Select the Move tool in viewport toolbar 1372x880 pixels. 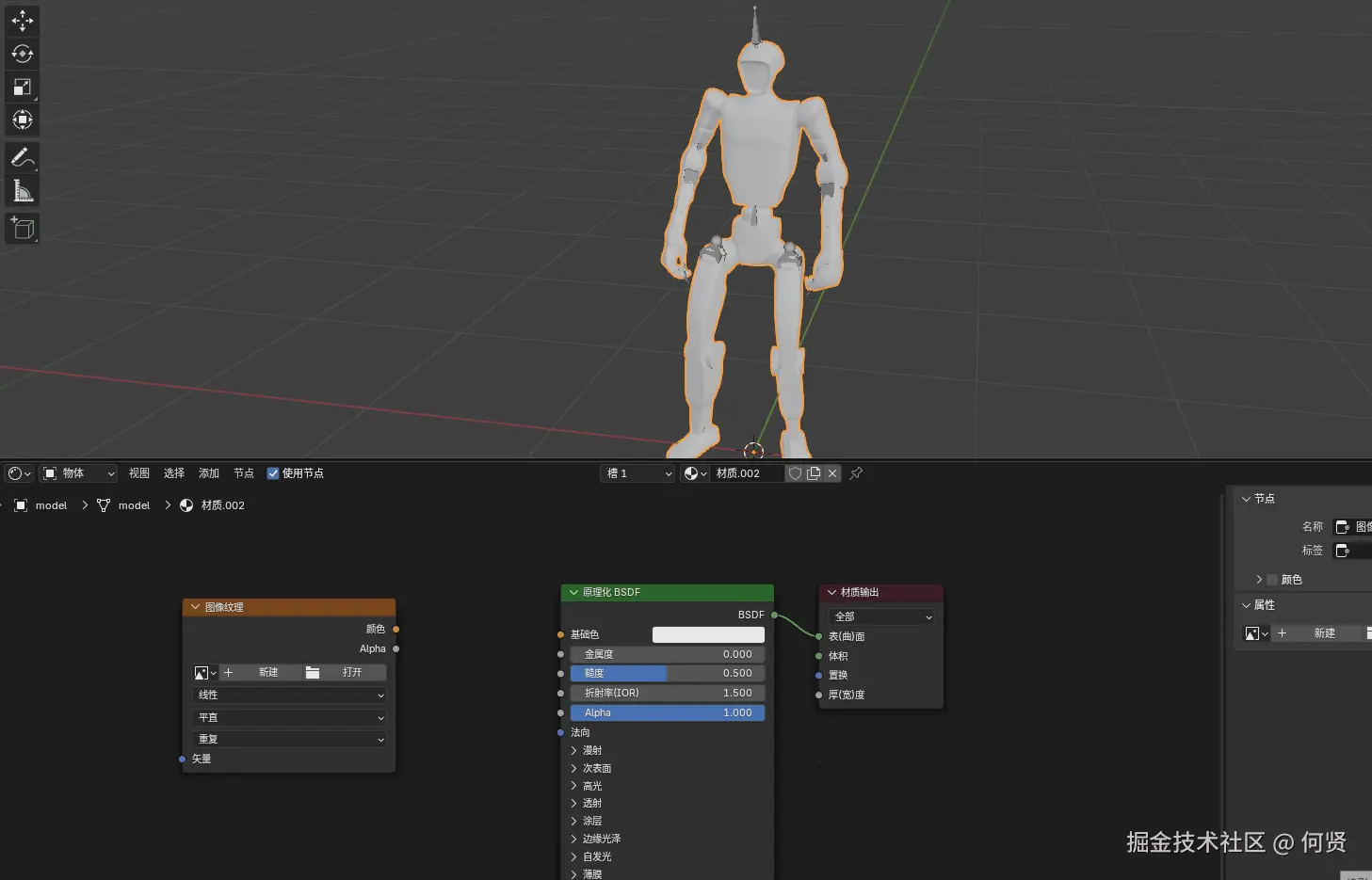click(x=22, y=20)
